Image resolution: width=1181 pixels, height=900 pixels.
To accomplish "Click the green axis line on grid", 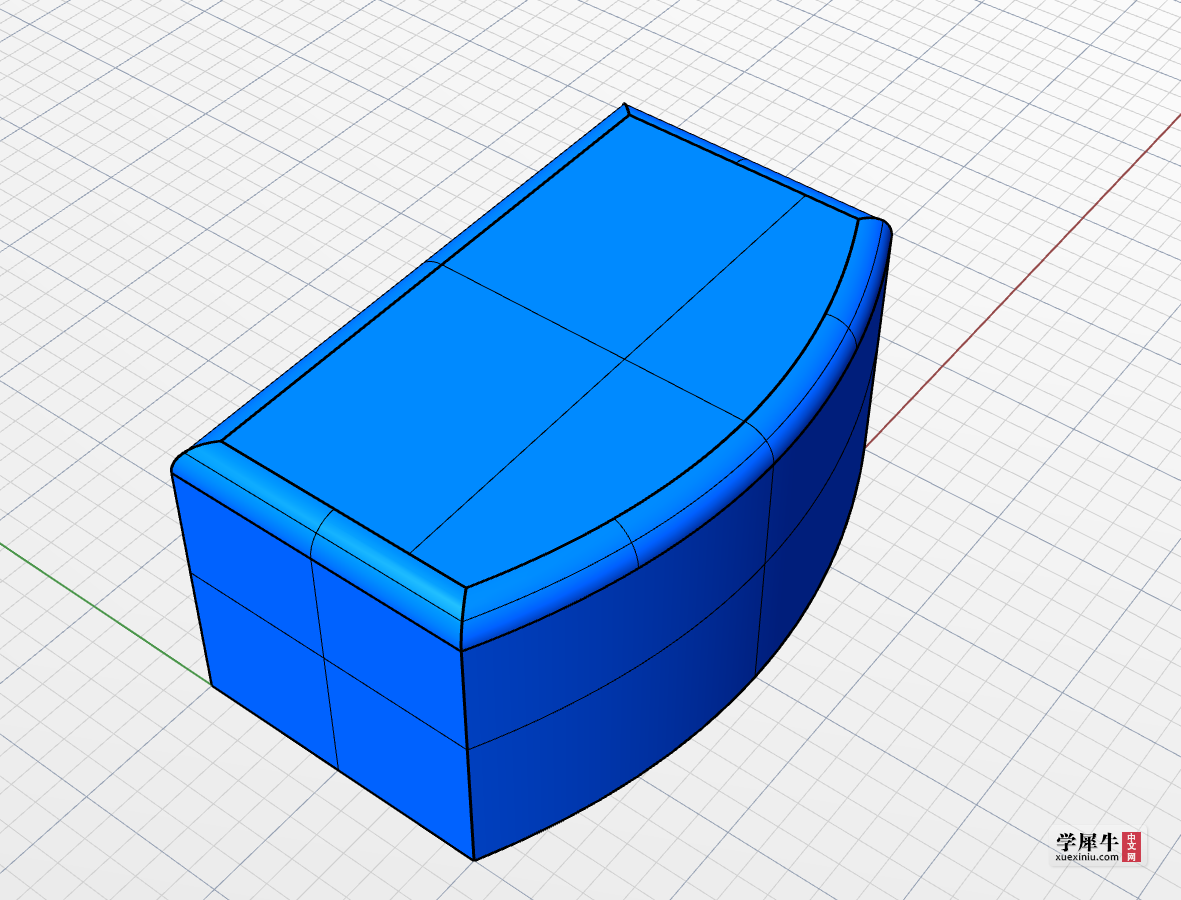I will (x=105, y=615).
